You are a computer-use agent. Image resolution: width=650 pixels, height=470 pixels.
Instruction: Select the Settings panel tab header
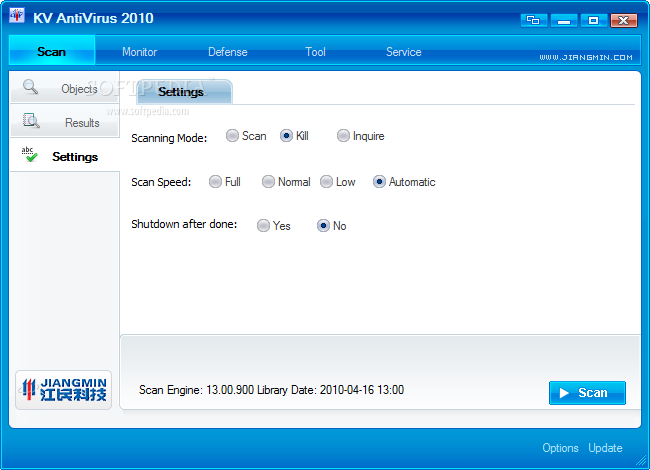coord(184,92)
